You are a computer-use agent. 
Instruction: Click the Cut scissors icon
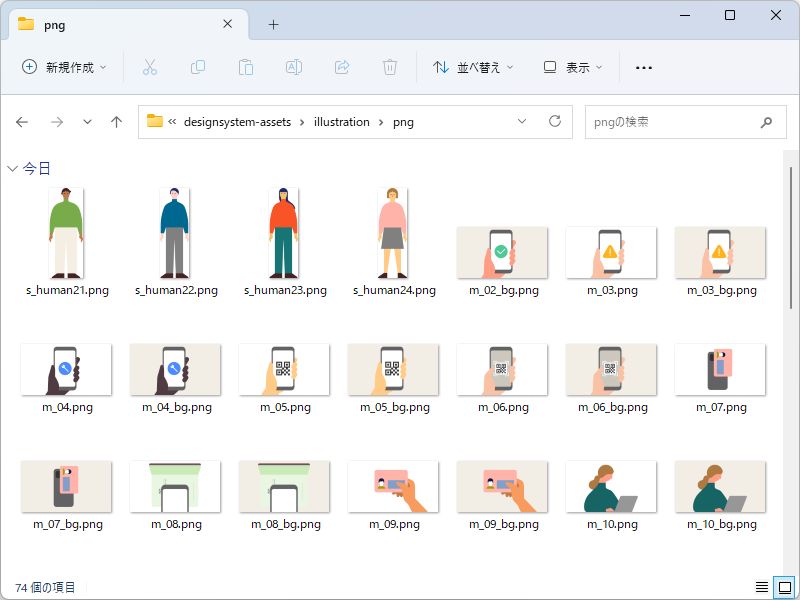click(x=149, y=67)
